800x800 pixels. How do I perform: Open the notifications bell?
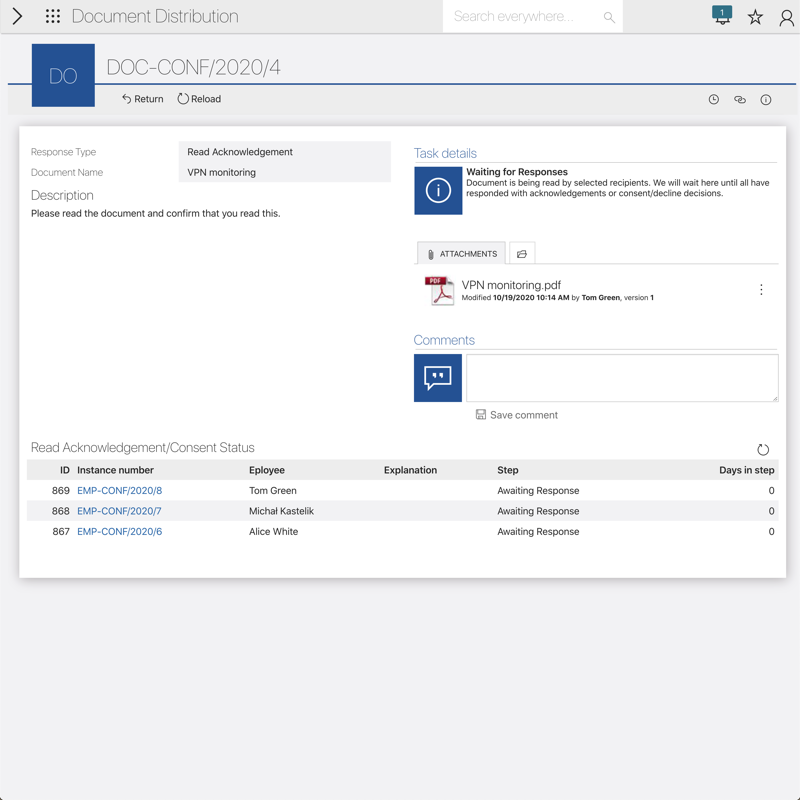click(x=722, y=16)
